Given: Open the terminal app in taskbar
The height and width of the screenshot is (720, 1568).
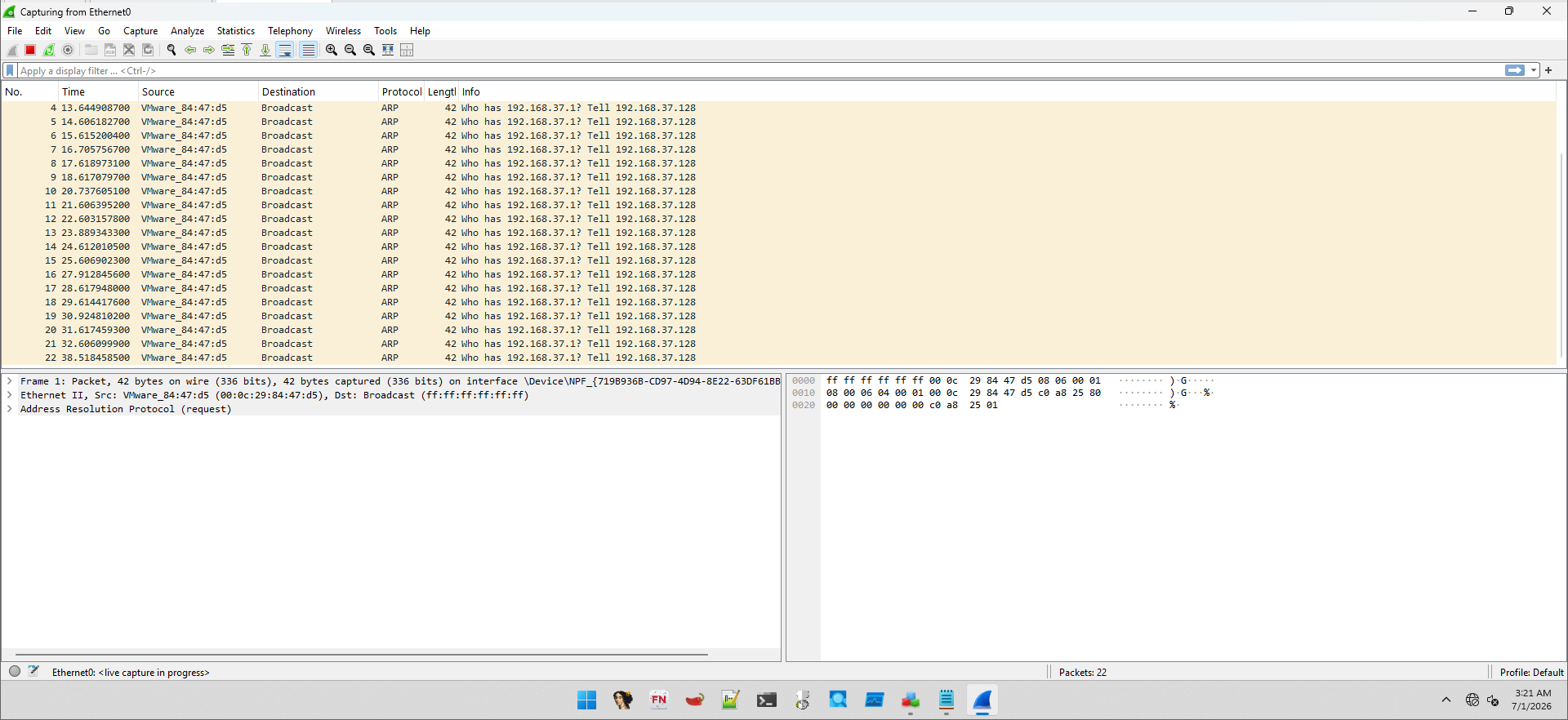Looking at the screenshot, I should [x=766, y=700].
